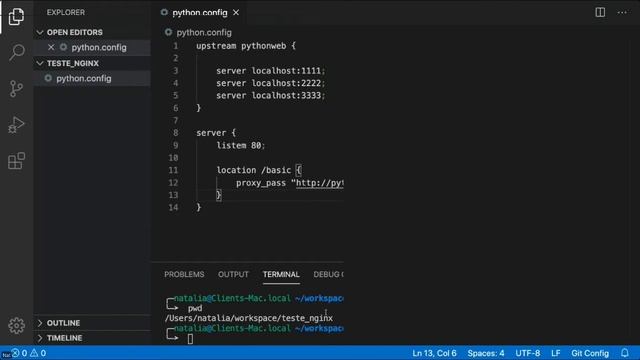Split the editor to the right
The width and height of the screenshot is (640, 360).
pyautogui.click(x=600, y=12)
